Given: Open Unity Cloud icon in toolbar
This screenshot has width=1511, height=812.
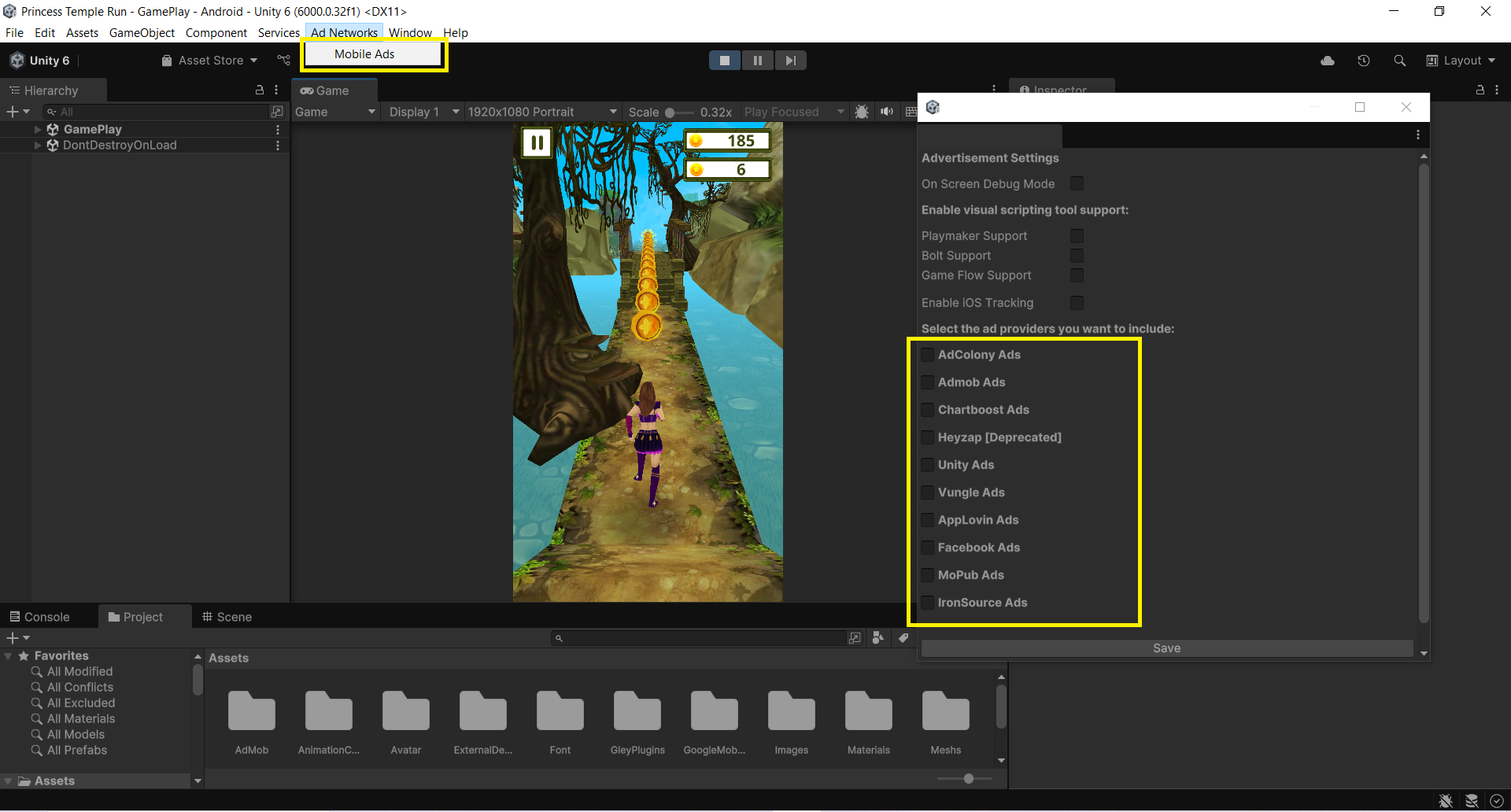Looking at the screenshot, I should [1328, 61].
